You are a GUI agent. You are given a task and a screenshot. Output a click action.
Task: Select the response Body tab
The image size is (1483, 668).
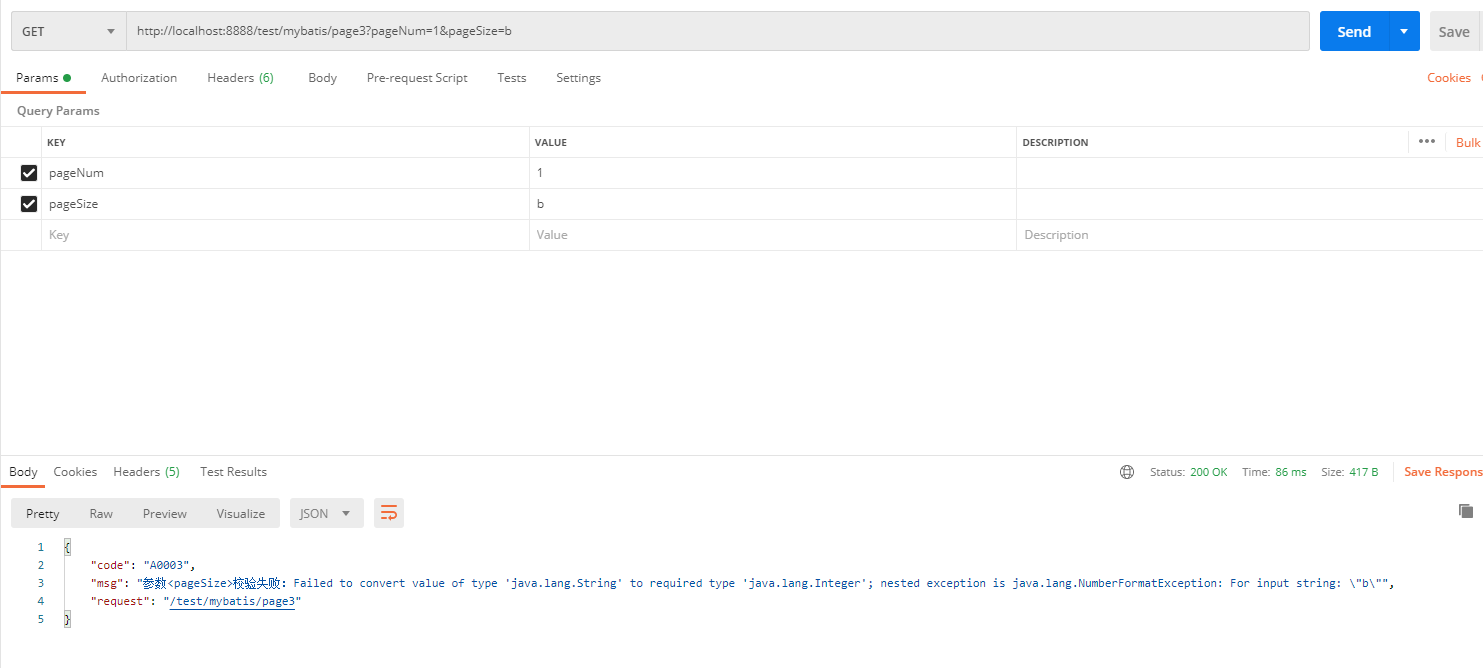pos(23,472)
